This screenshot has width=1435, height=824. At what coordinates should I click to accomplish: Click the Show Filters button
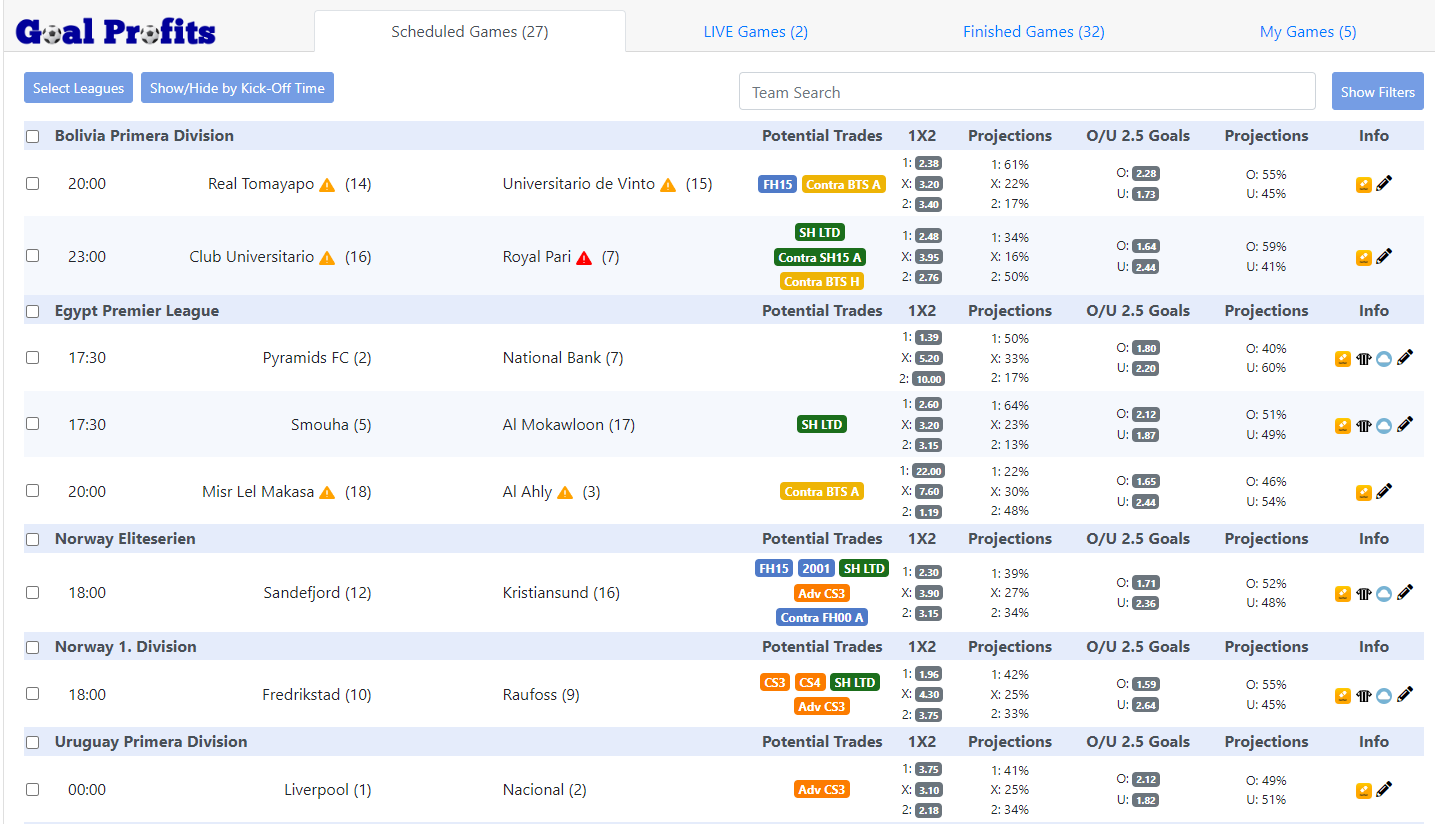[x=1378, y=92]
